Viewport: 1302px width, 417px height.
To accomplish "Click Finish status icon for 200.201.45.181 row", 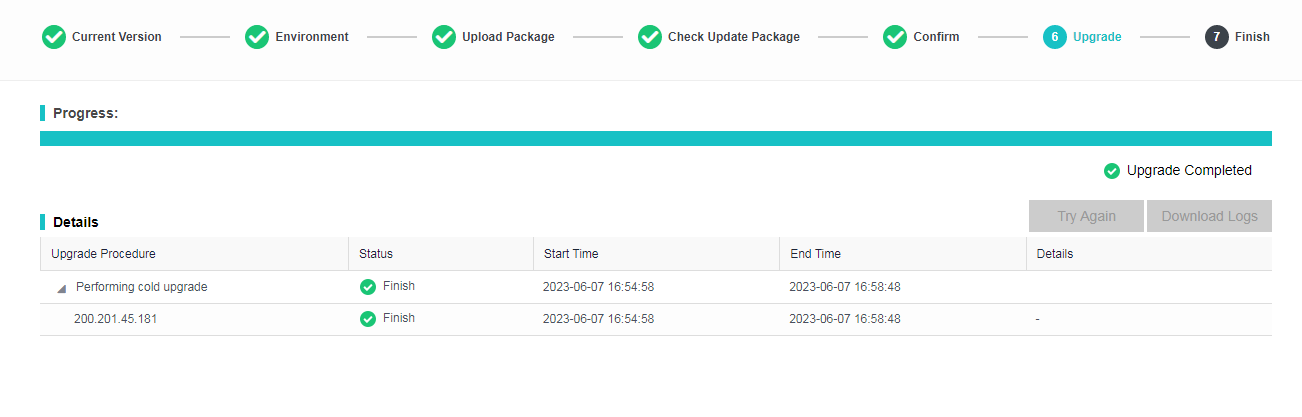I will (368, 319).
